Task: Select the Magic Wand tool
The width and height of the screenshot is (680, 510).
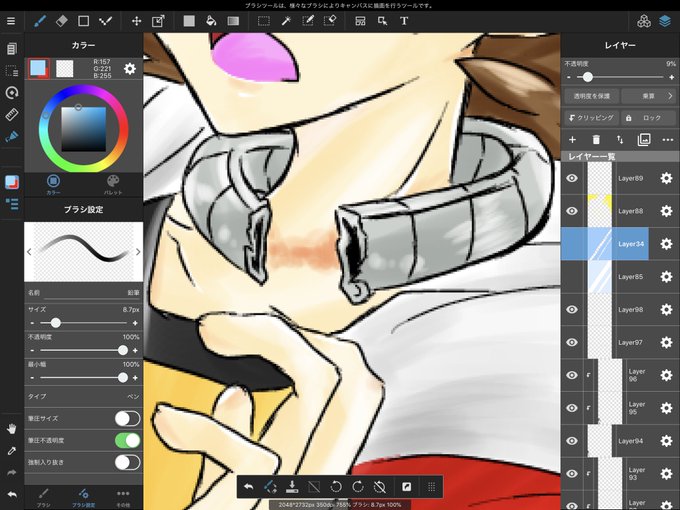Action: pos(286,21)
